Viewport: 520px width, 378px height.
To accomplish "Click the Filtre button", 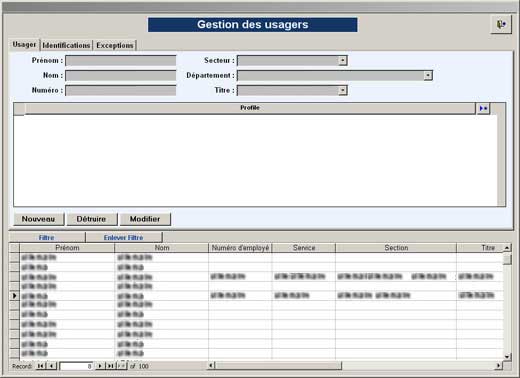I will (47, 237).
